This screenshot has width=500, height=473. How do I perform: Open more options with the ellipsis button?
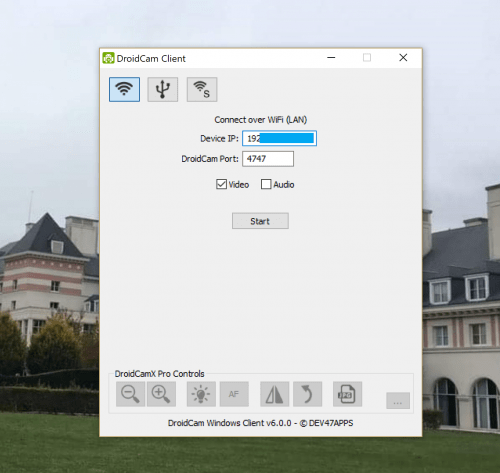398,401
